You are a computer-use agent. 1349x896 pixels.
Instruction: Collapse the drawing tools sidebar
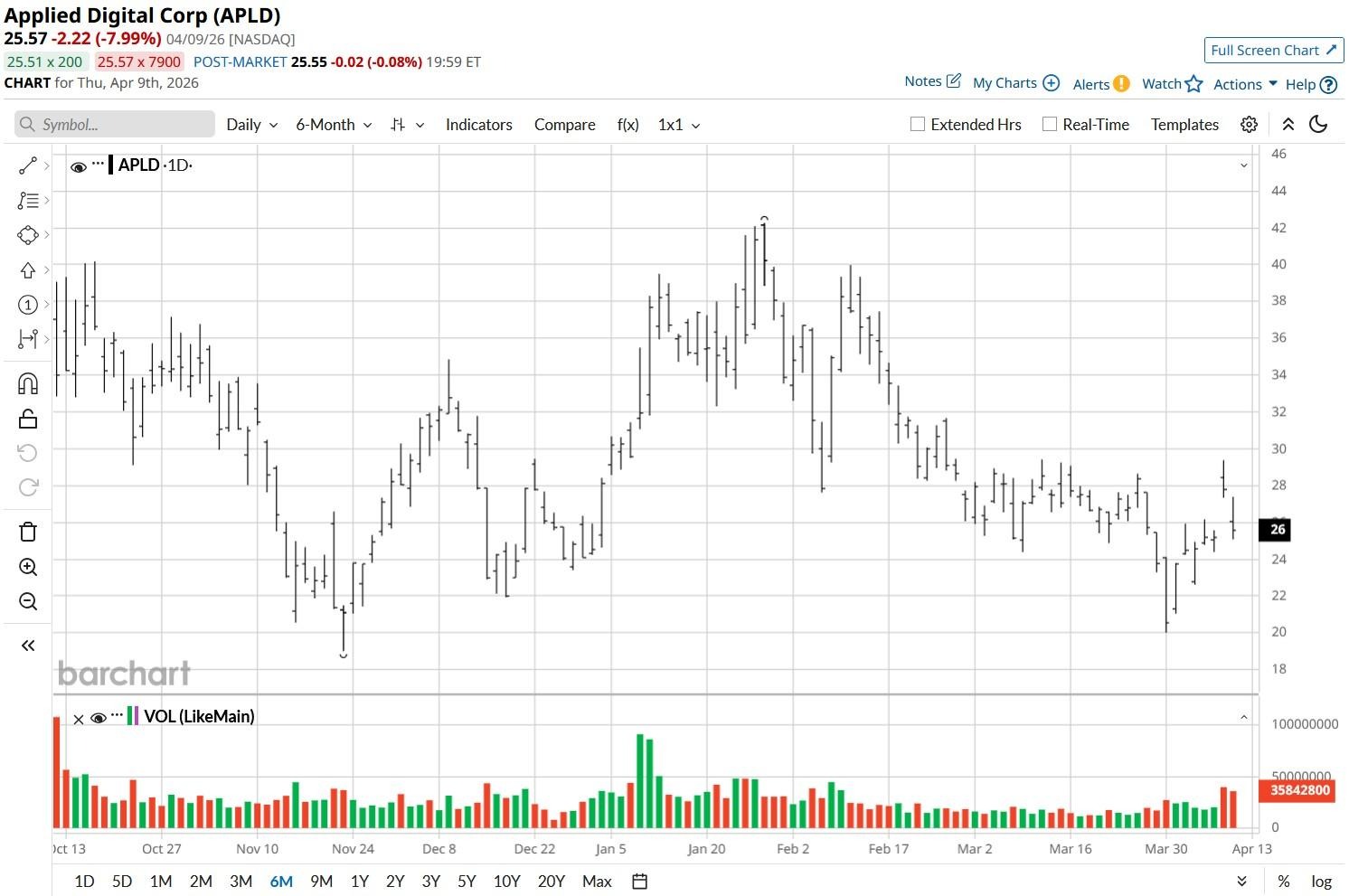(28, 646)
